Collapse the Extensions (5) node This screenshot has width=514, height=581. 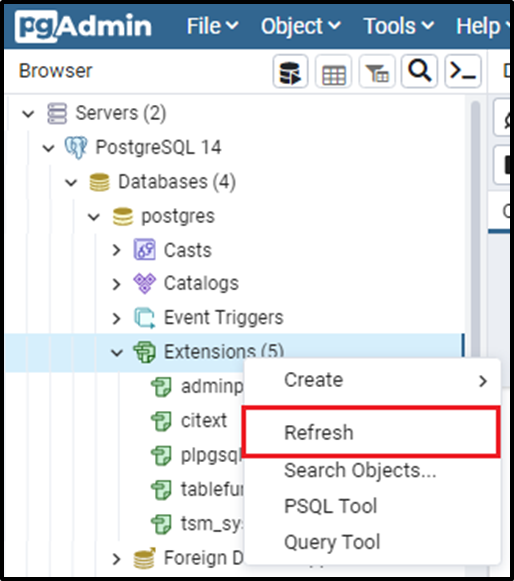point(117,352)
